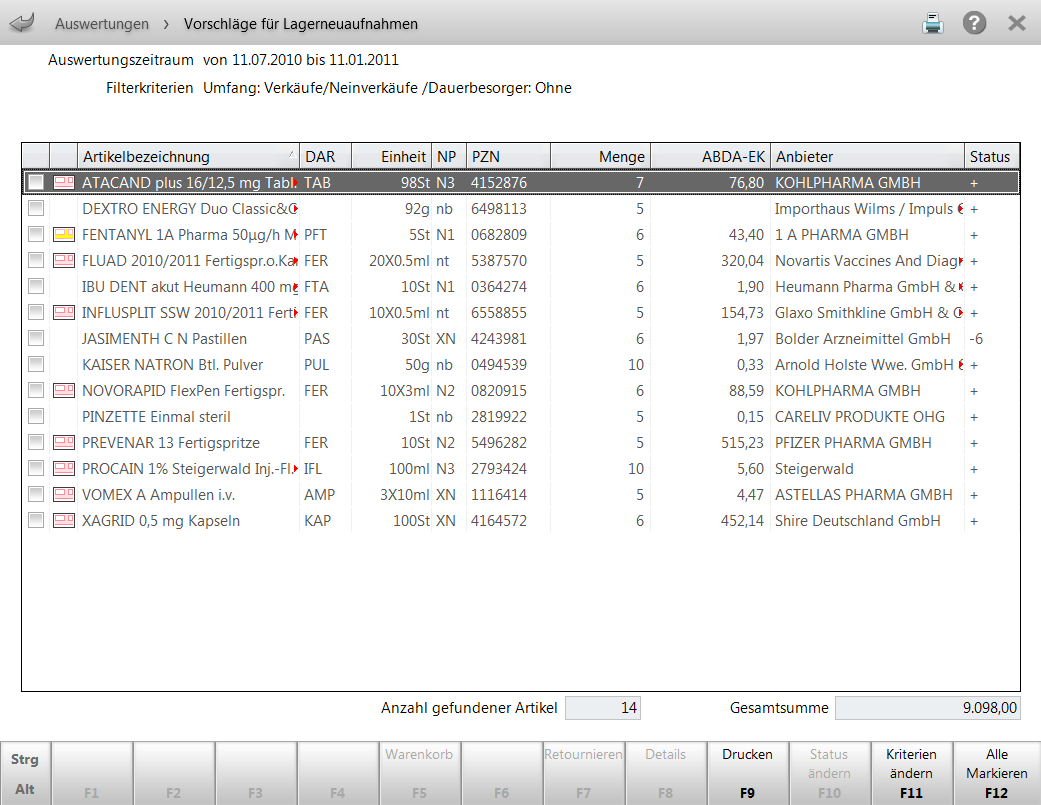Click prescription icon of NOVORAPID FlexPen row
The image size is (1041, 805).
coord(64,390)
